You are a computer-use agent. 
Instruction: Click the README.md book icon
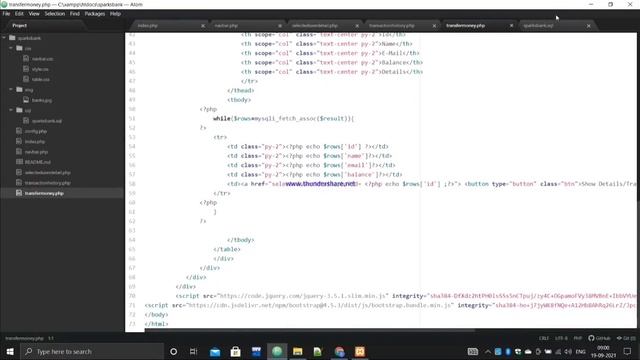(19, 162)
